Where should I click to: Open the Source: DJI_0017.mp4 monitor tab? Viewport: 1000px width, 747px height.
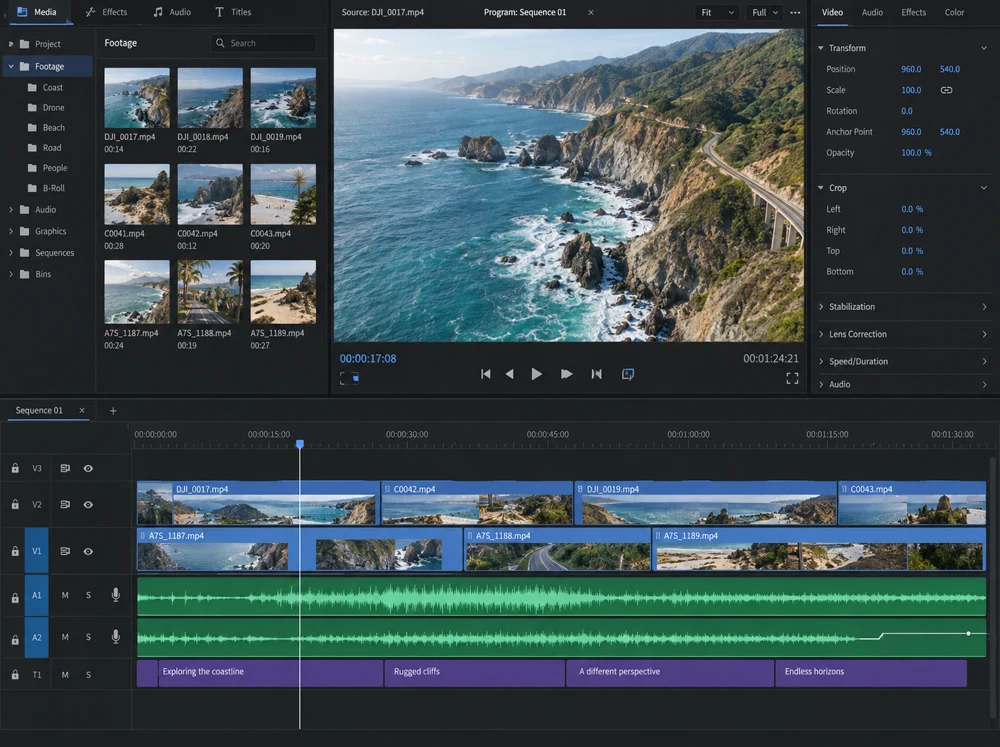(x=383, y=12)
